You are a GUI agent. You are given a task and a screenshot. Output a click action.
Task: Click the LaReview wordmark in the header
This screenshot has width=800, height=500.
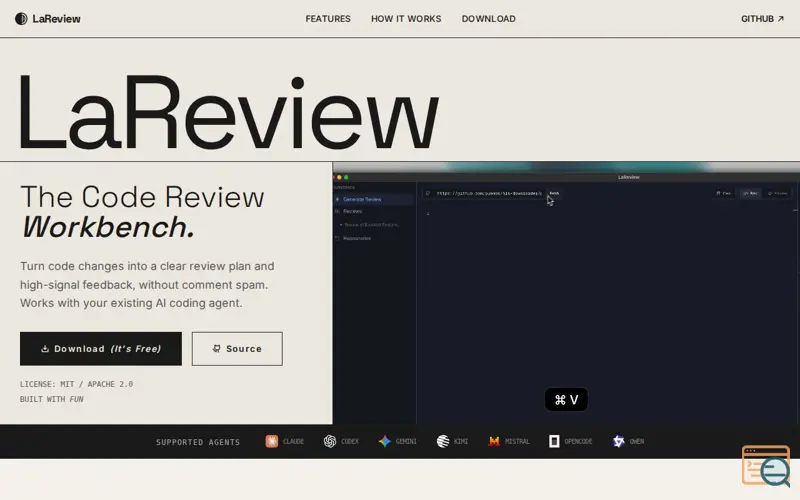(57, 19)
